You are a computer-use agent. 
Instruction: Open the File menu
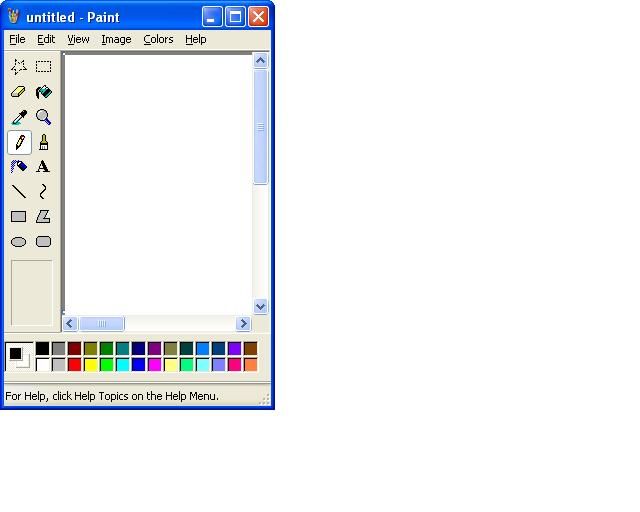17,39
